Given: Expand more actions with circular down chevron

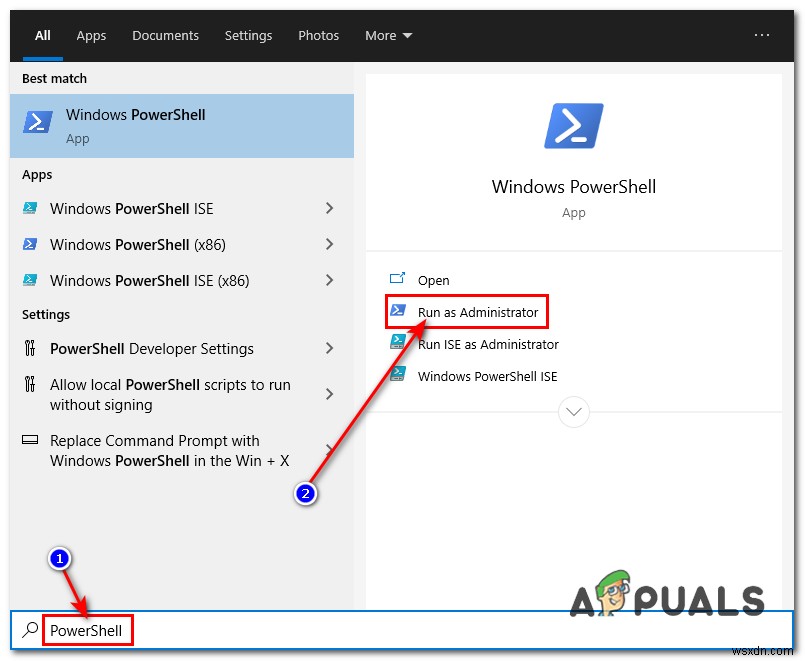Looking at the screenshot, I should coord(573,412).
